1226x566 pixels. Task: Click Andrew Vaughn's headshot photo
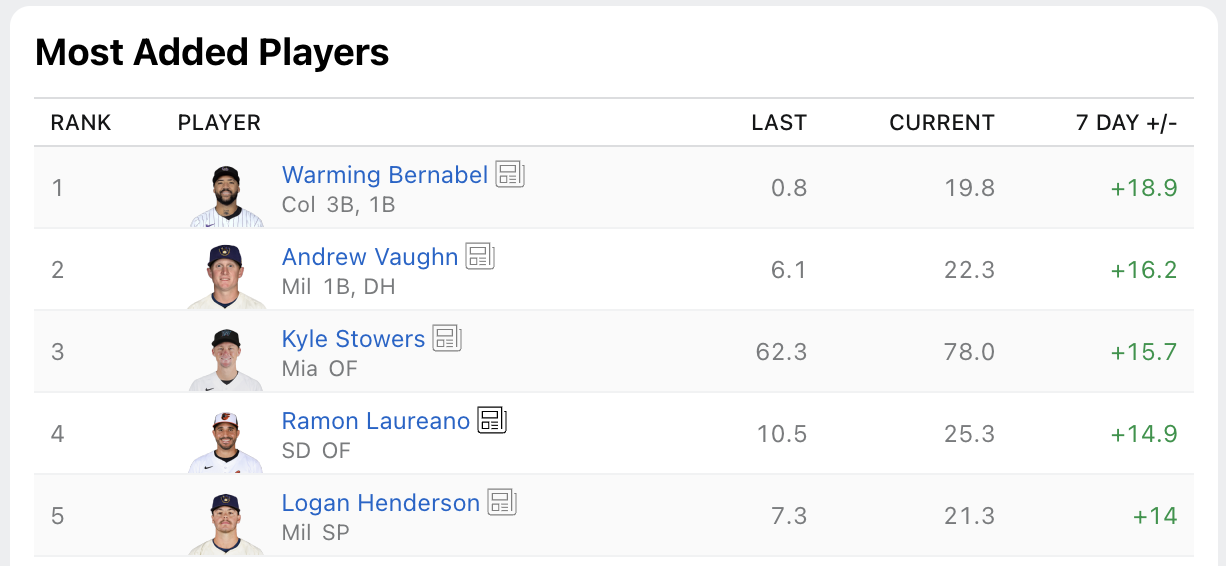pyautogui.click(x=227, y=277)
